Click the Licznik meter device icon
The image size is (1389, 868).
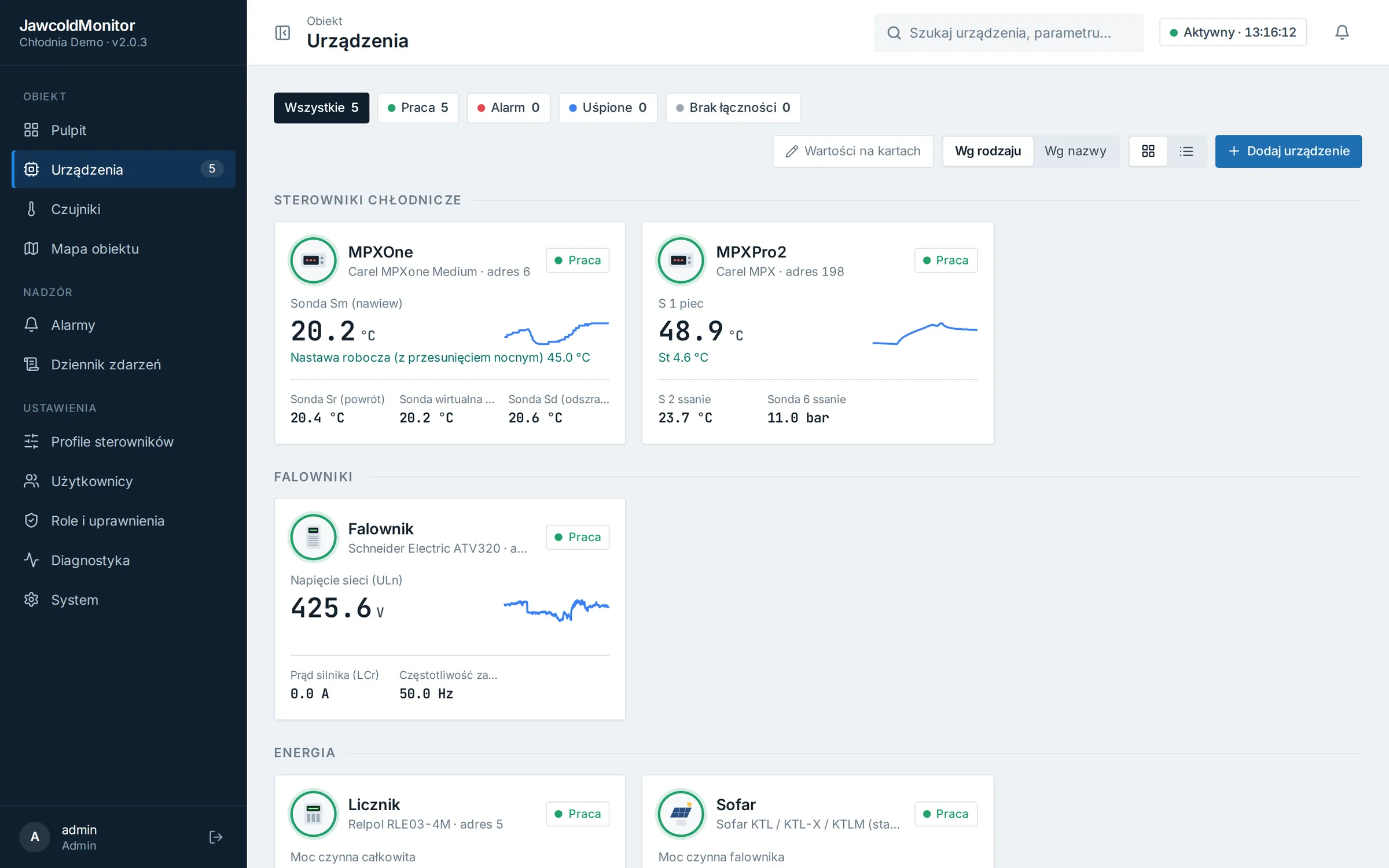[x=314, y=814]
